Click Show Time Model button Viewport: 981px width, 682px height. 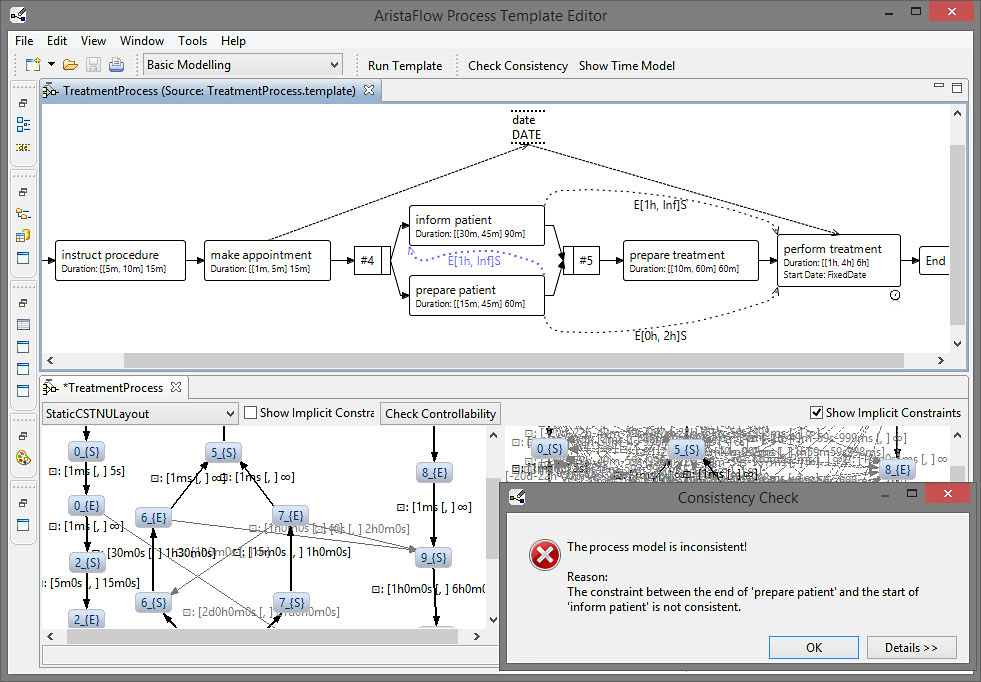pyautogui.click(x=627, y=66)
